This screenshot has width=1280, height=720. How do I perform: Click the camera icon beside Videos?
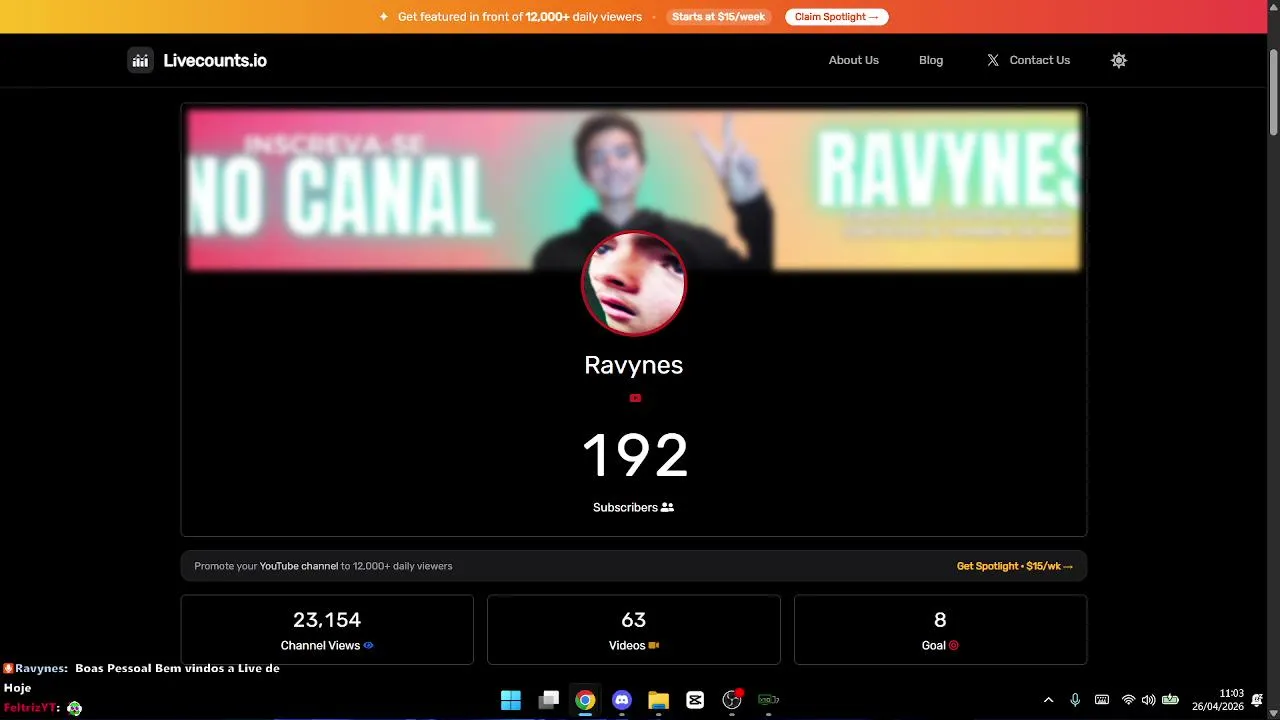654,646
